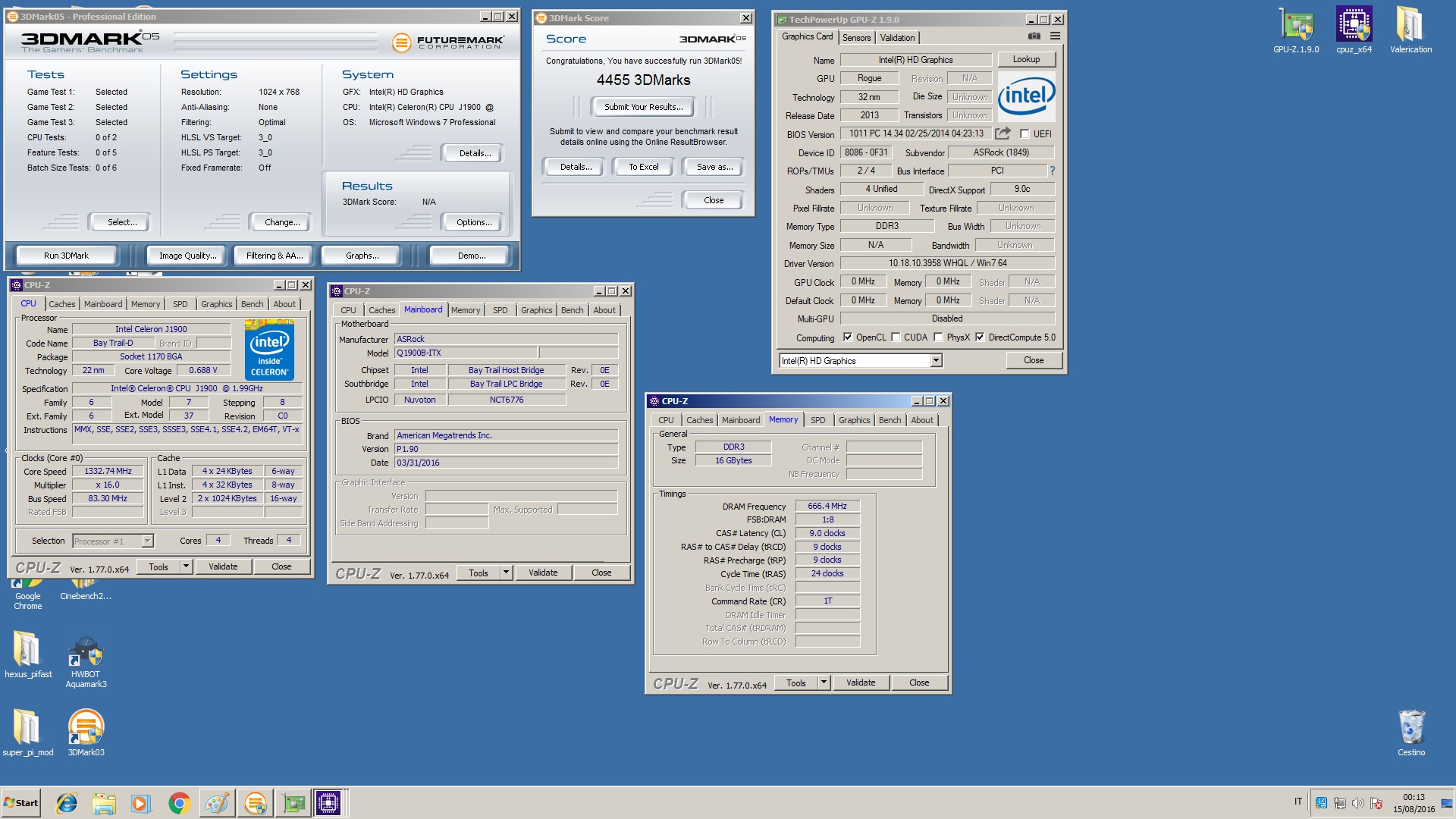Screen dimensions: 1456x819
Task: Click the Bus Interface question mark in GPU-Z
Action: (x=1053, y=171)
